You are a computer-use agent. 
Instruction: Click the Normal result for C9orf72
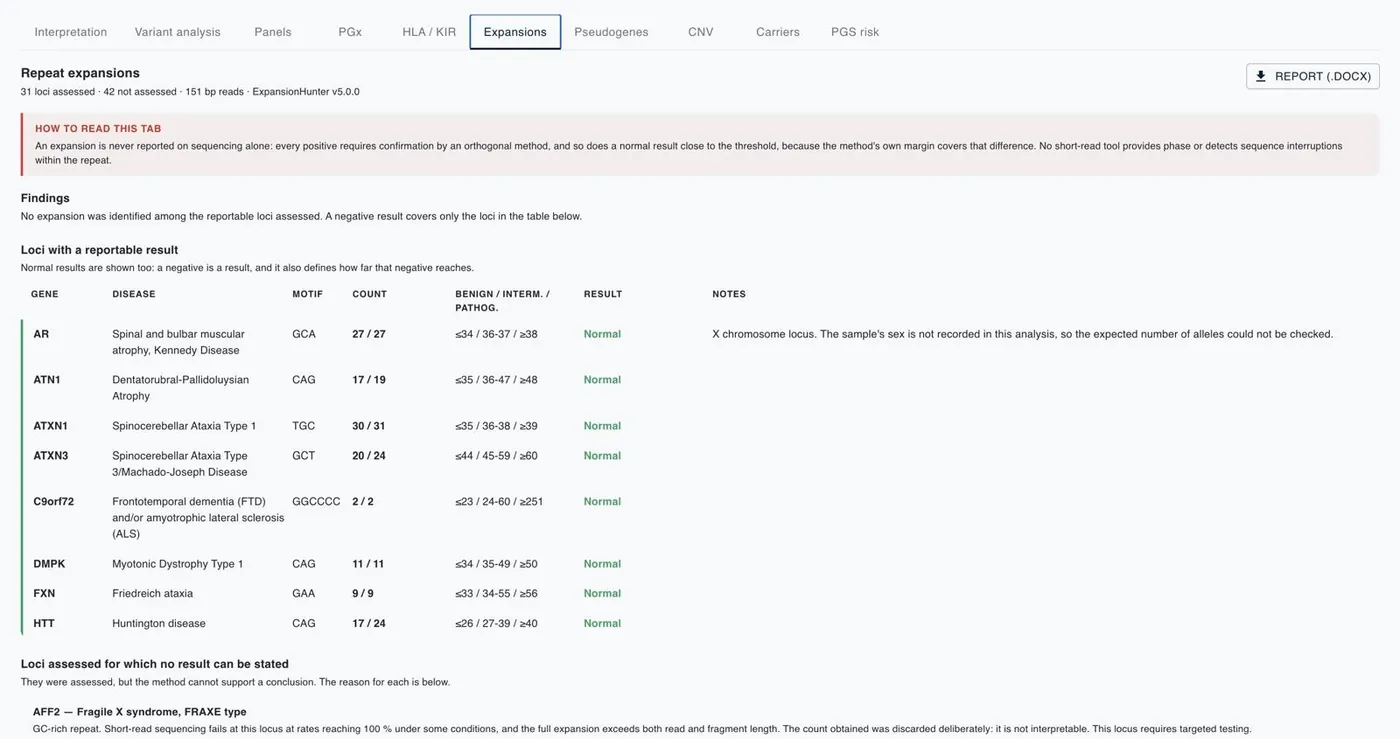coord(603,502)
